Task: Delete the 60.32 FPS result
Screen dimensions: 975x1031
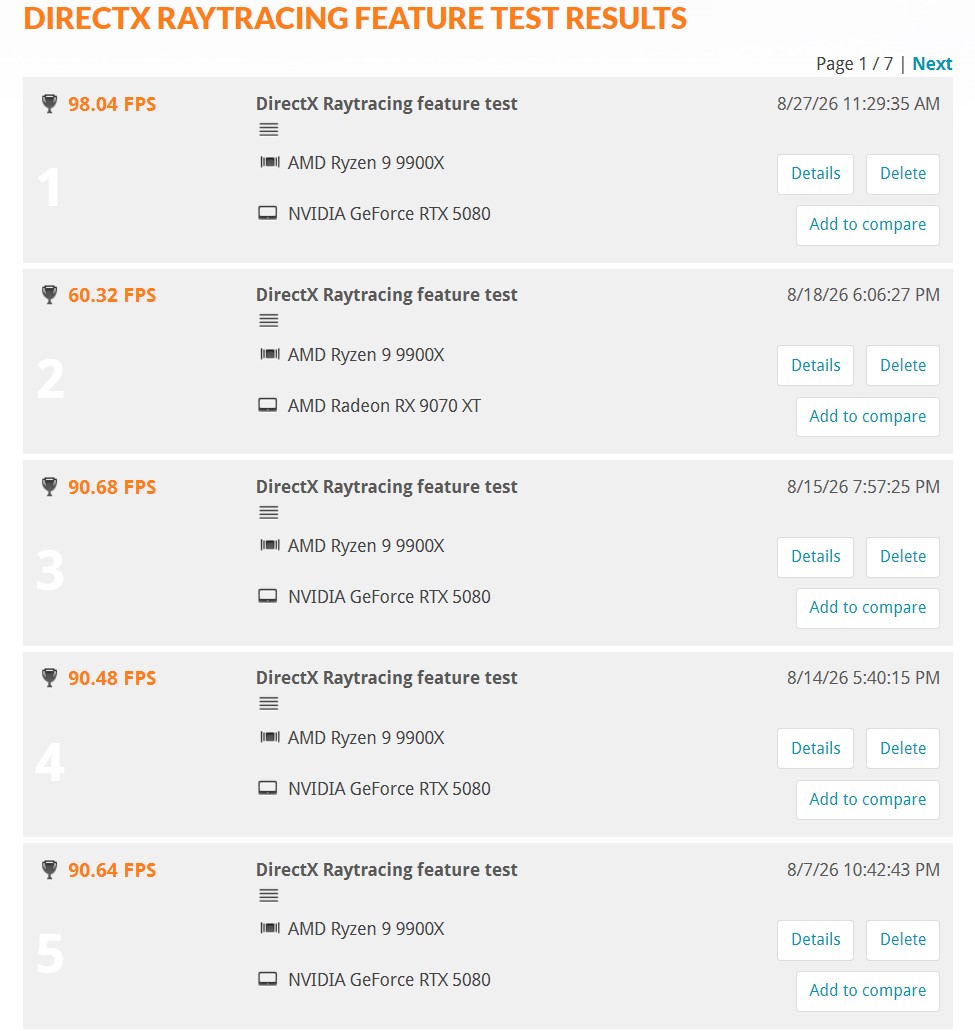Action: click(x=903, y=365)
